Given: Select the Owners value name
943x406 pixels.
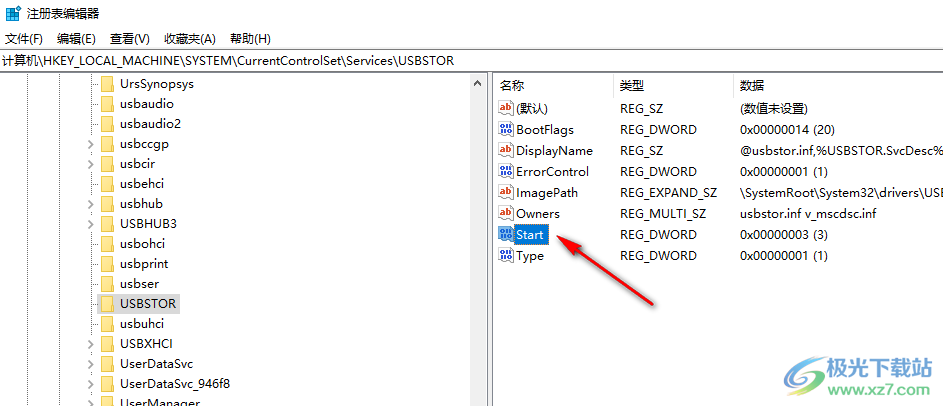Looking at the screenshot, I should [x=538, y=214].
